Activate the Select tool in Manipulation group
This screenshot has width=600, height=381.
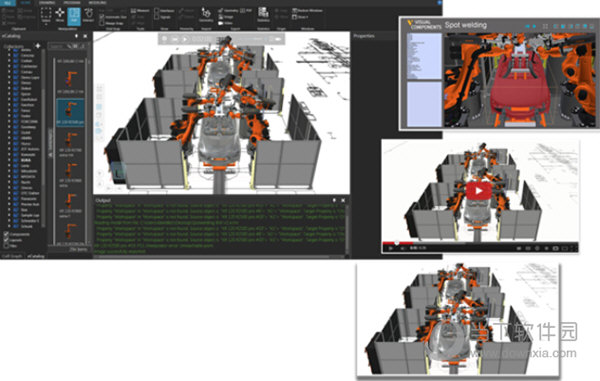point(46,15)
